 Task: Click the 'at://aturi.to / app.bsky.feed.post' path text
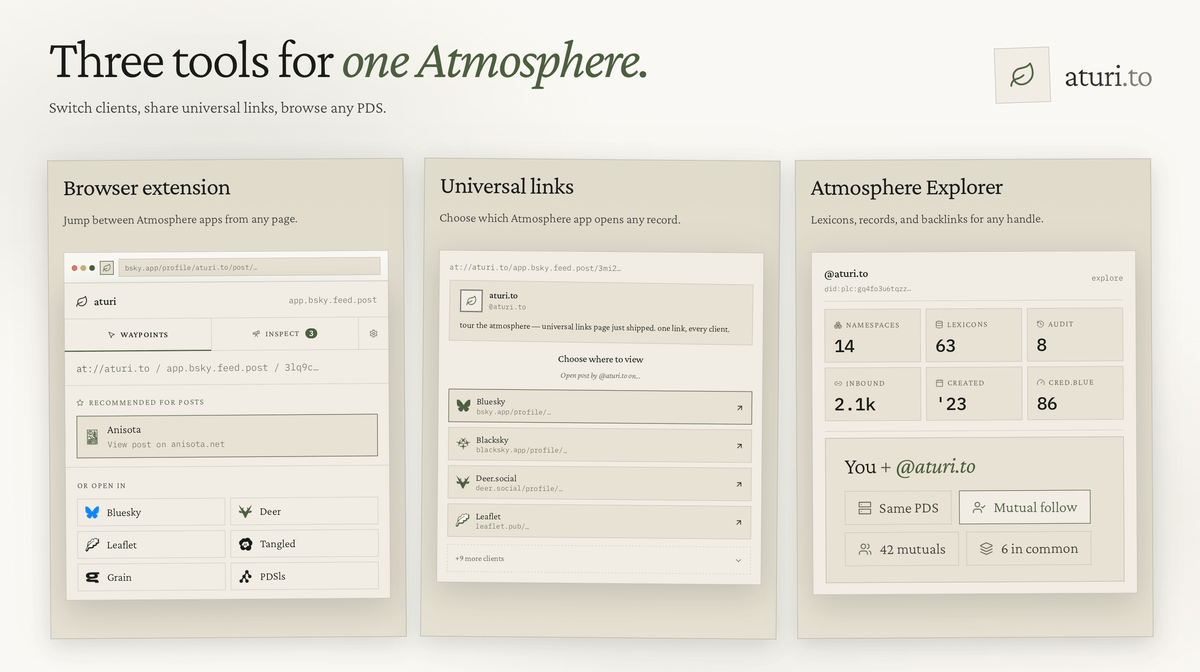(198, 368)
